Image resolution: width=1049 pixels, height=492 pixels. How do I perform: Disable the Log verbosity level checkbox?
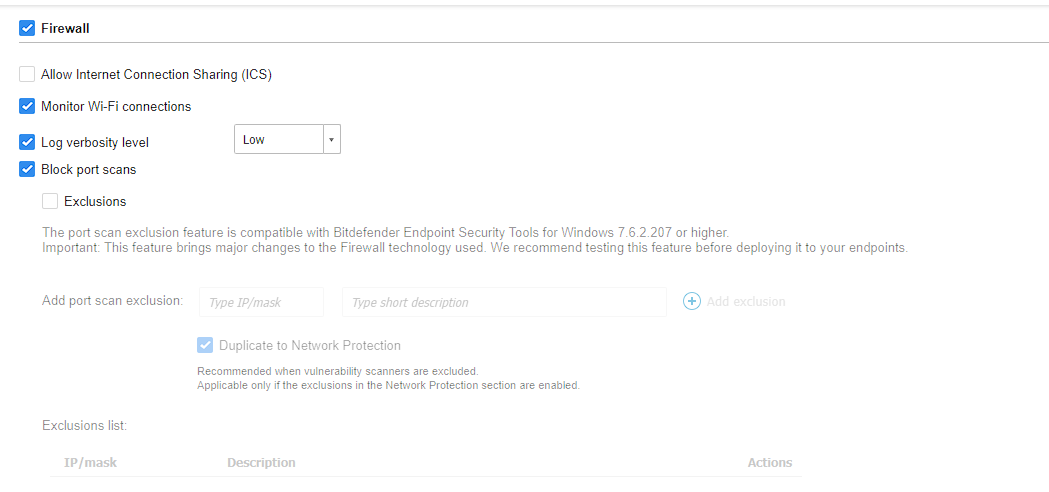[27, 142]
